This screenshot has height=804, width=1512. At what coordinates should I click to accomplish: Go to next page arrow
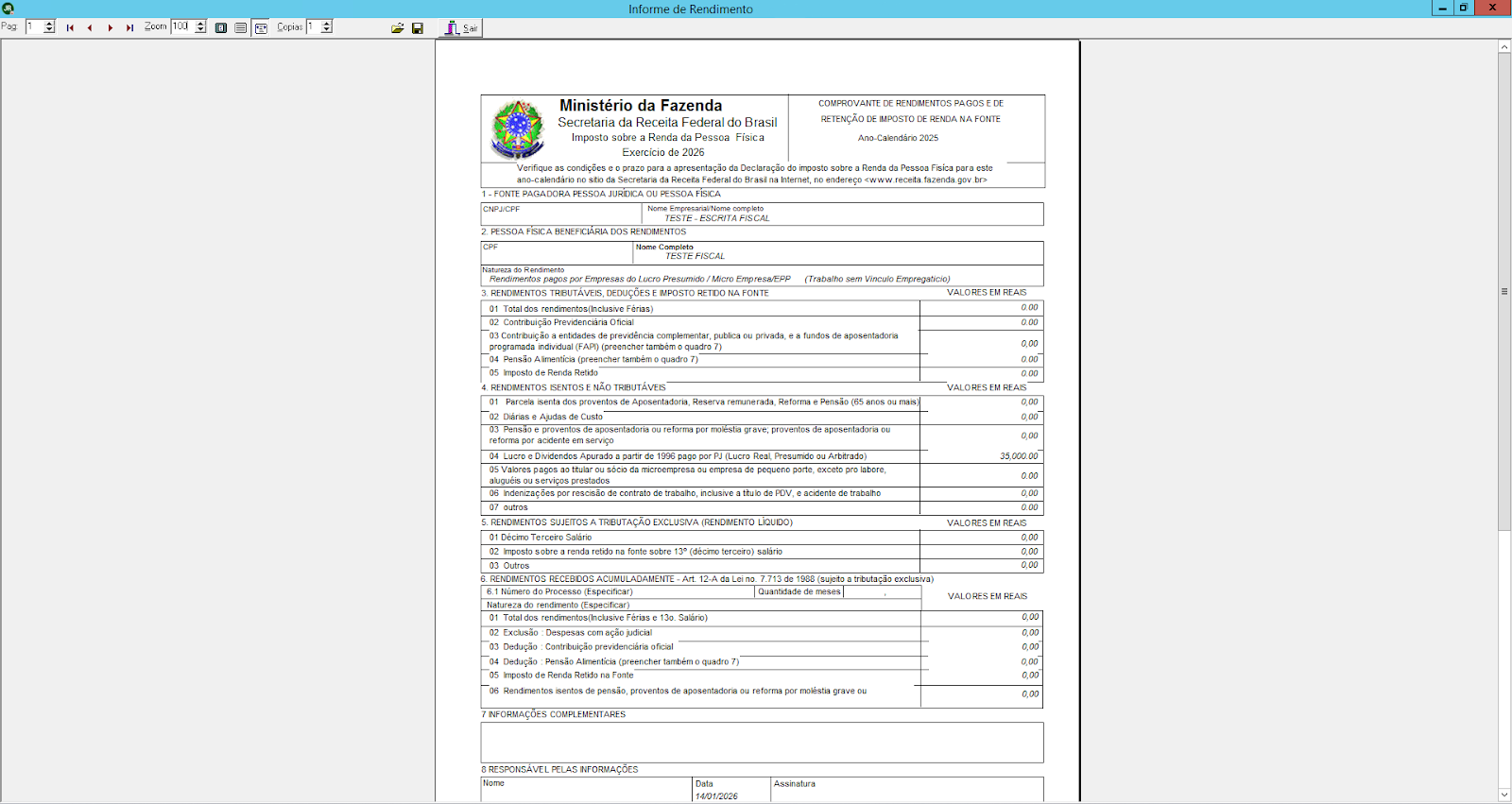[x=111, y=27]
